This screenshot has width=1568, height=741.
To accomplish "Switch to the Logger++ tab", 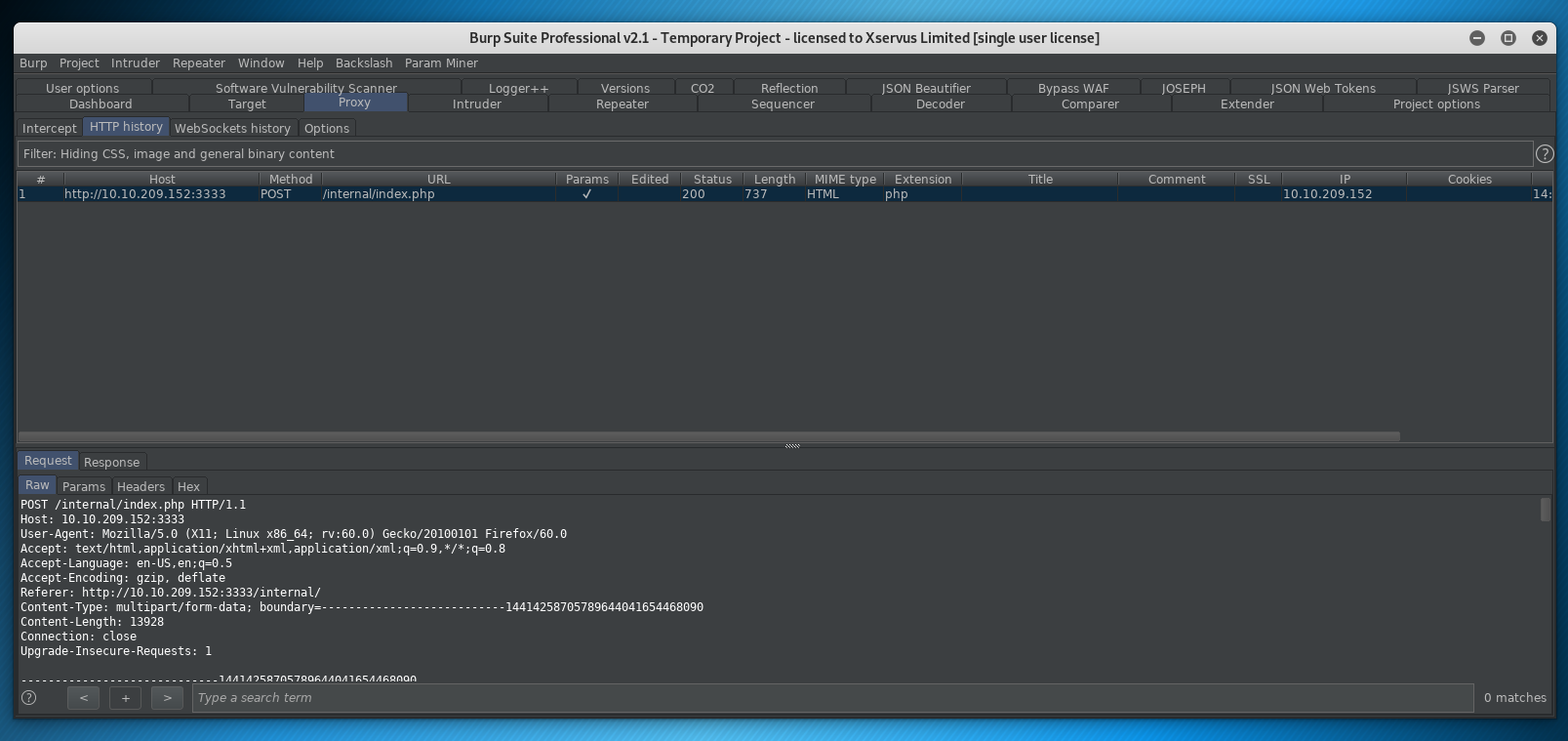I will (x=519, y=88).
